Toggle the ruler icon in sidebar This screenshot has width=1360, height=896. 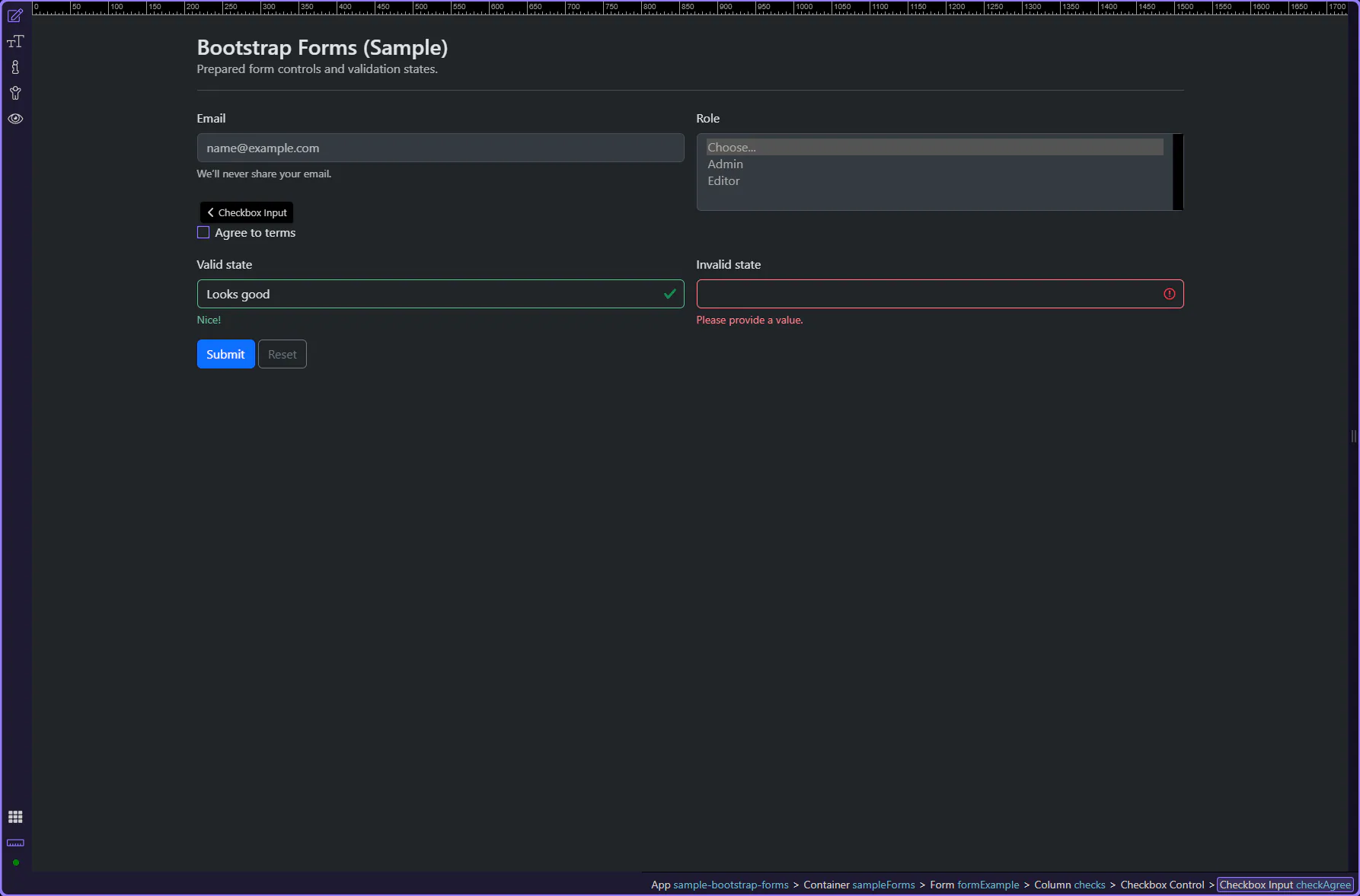15,843
